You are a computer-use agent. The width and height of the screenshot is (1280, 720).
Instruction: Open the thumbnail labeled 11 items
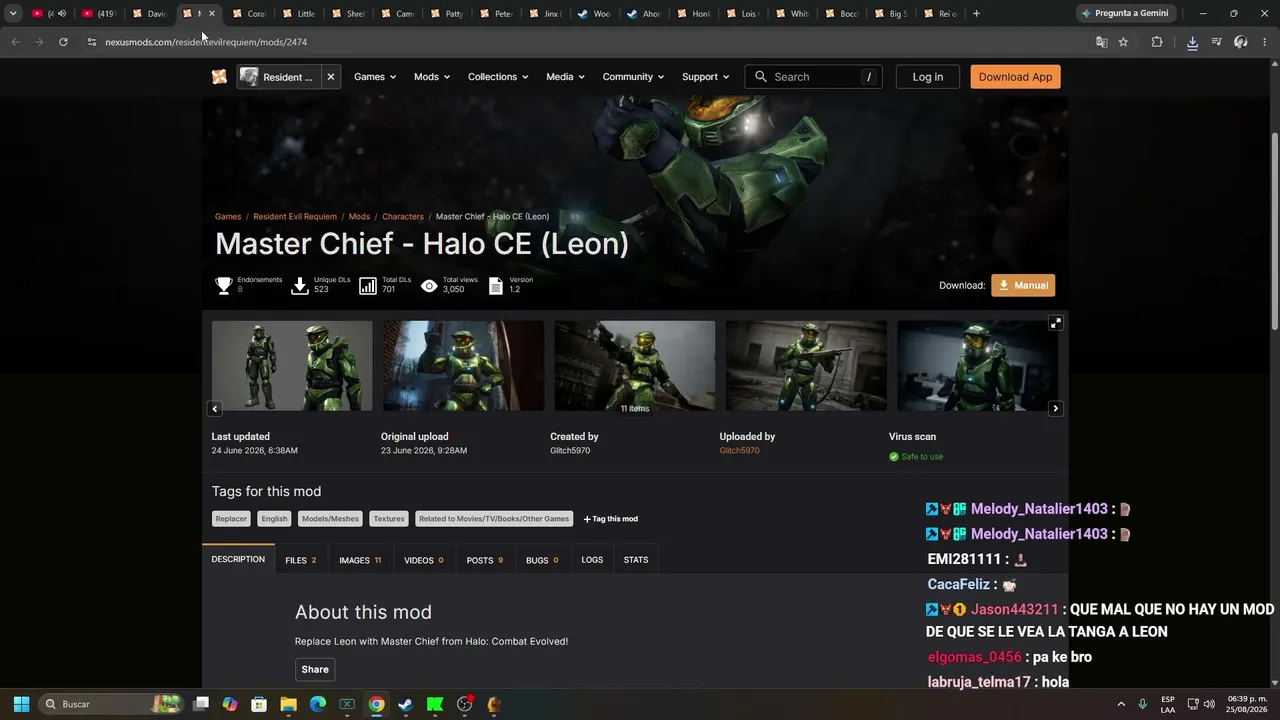pos(635,365)
